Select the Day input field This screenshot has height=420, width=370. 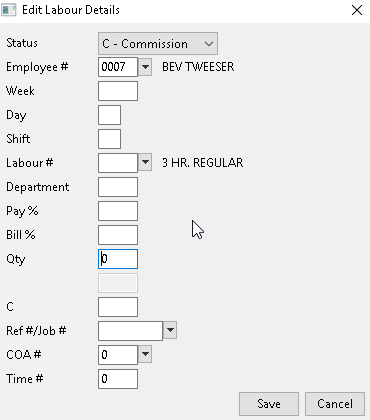(109, 115)
